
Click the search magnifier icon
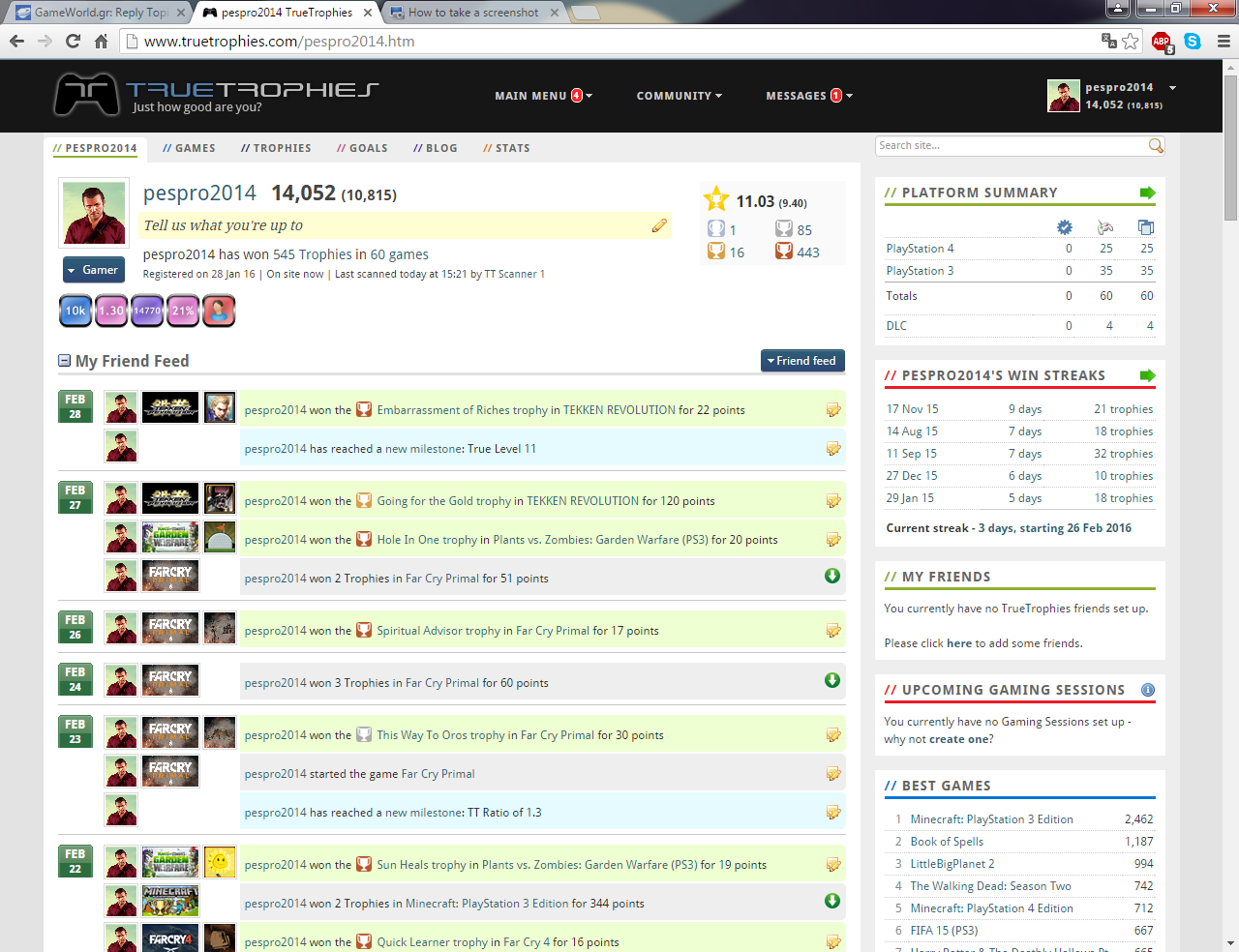pyautogui.click(x=1156, y=145)
